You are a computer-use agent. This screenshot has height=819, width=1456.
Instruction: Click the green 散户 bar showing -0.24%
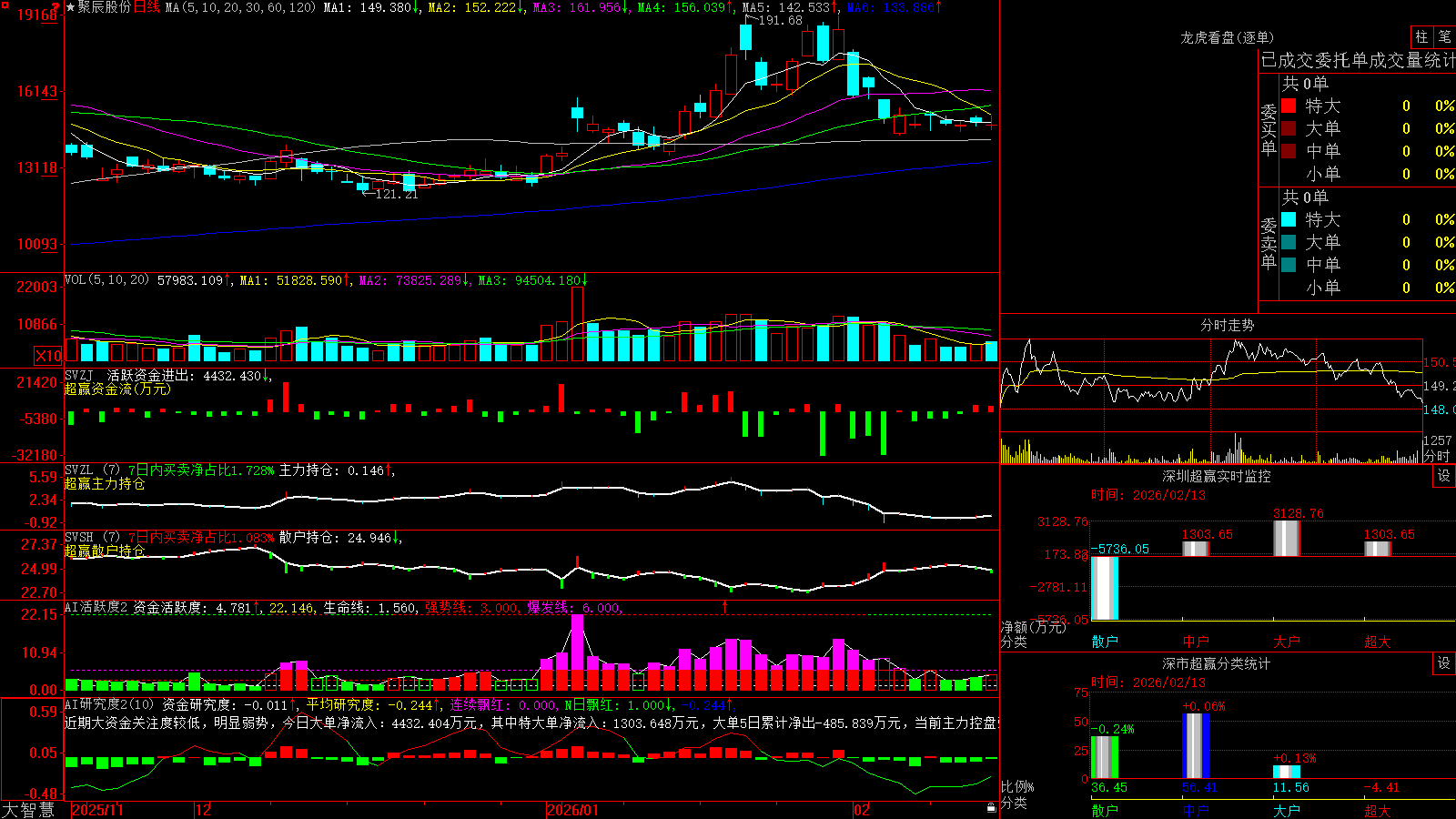click(x=1105, y=757)
